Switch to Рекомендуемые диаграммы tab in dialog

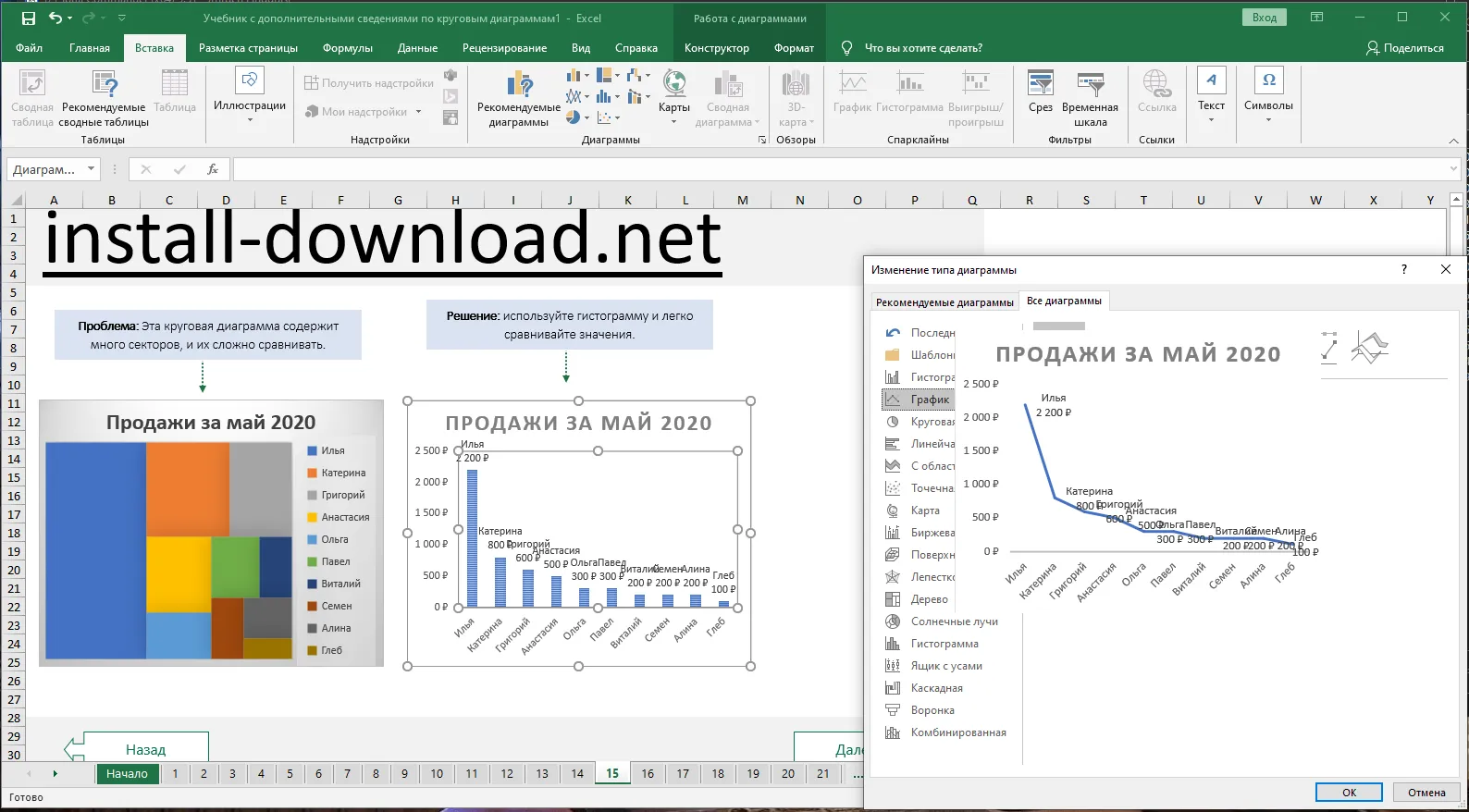944,302
